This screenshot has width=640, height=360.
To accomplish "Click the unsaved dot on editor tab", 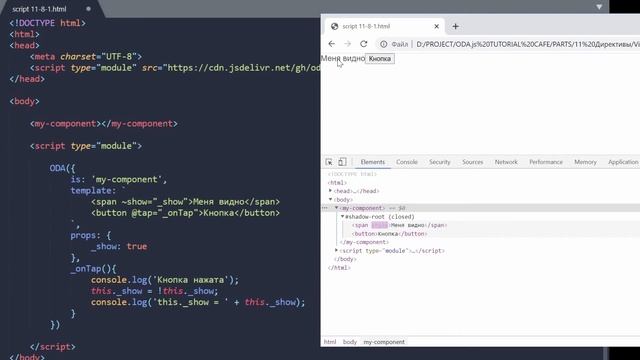I will (89, 9).
